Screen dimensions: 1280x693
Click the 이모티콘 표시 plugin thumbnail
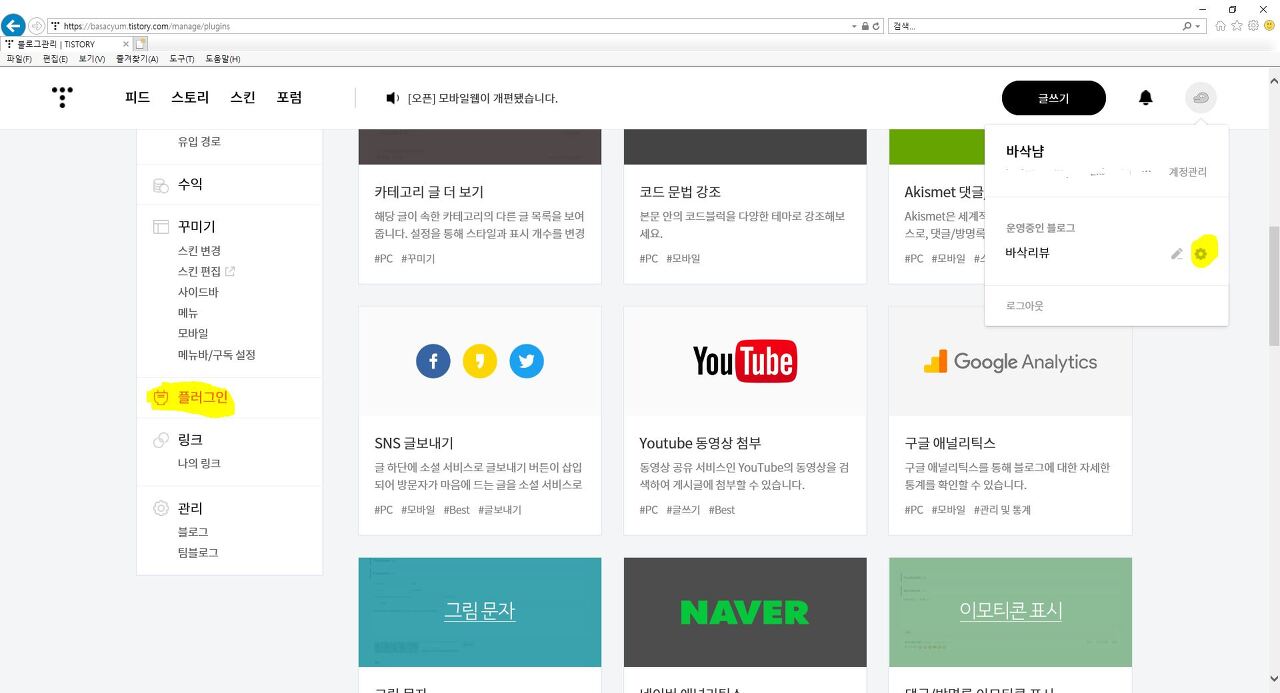coord(1010,612)
